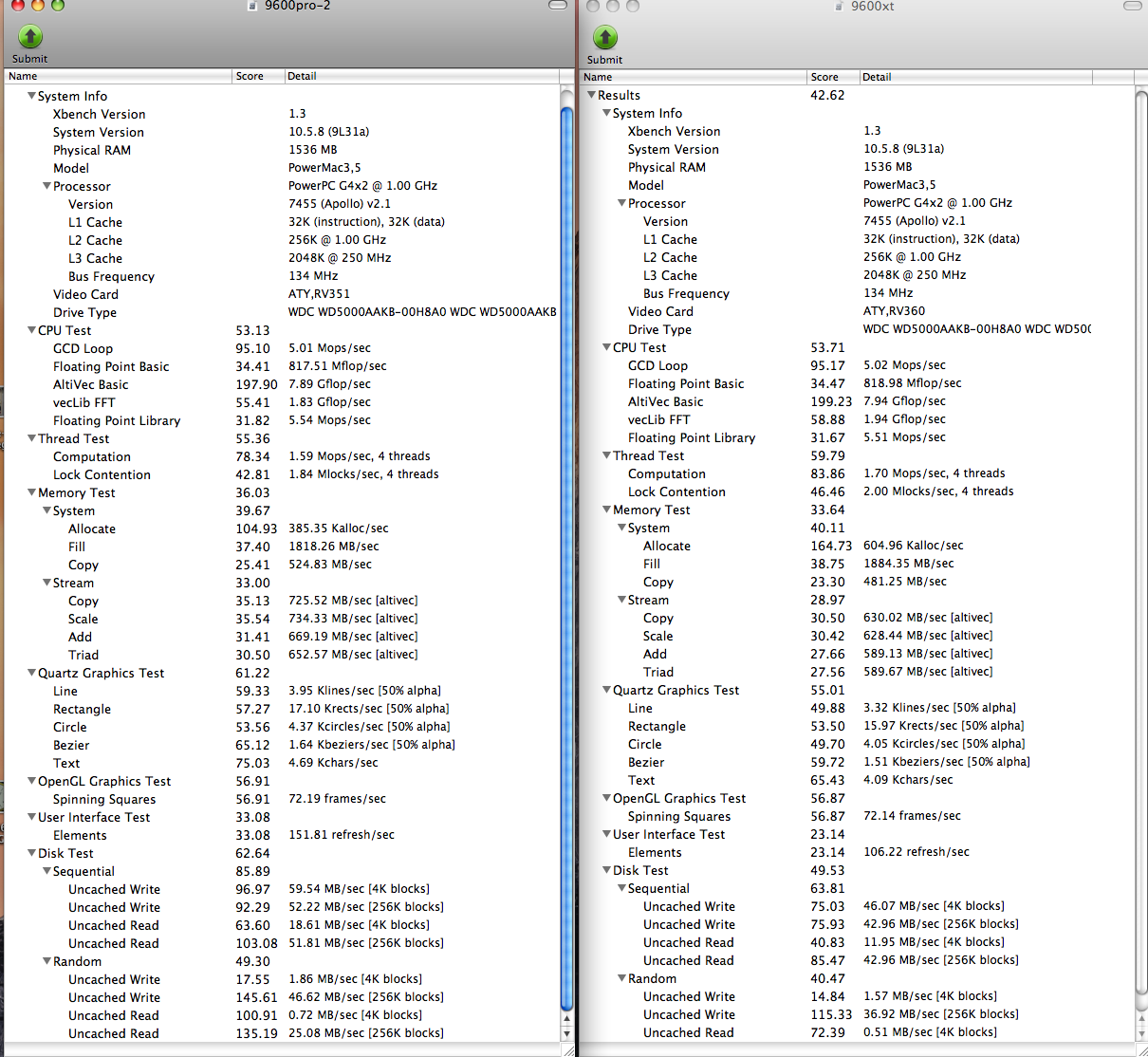Collapse the Processor group in 9600pro-2 window
This screenshot has width=1148, height=1057.
pos(46,186)
